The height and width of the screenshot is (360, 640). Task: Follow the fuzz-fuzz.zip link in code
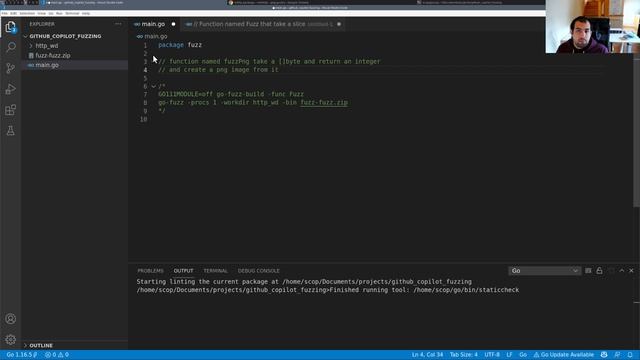tap(324, 102)
